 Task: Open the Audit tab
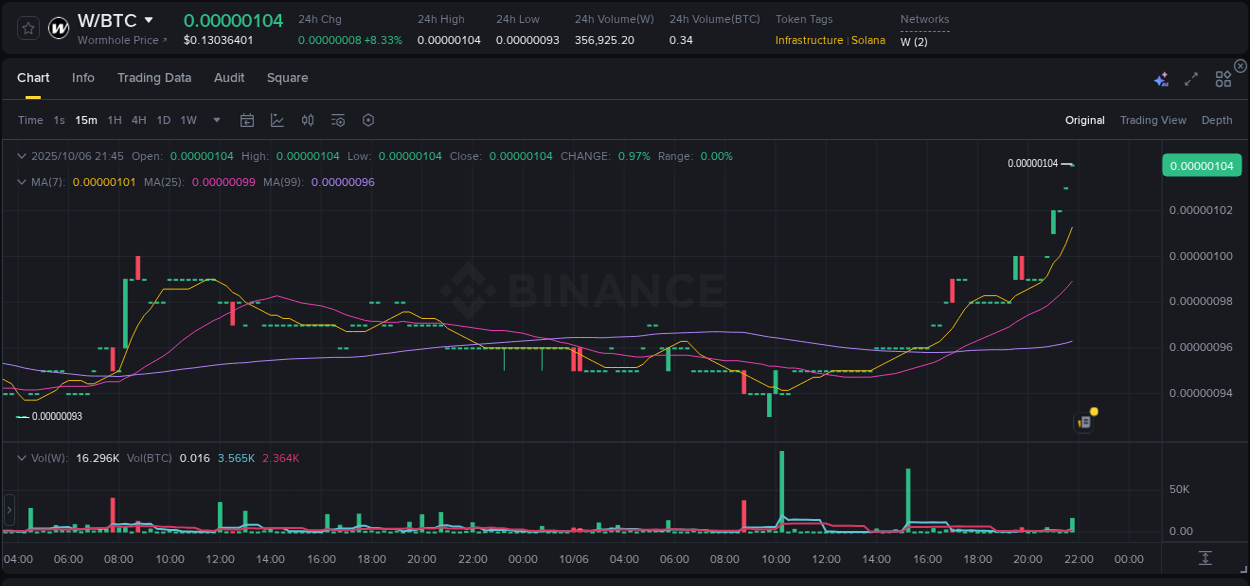(229, 78)
